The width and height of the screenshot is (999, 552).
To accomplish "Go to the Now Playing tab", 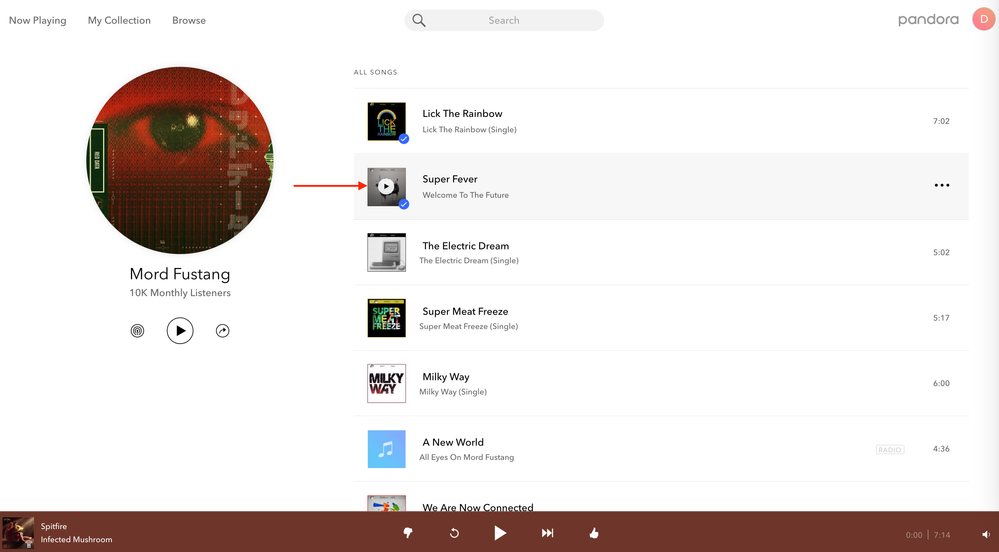I will pyautogui.click(x=38, y=20).
